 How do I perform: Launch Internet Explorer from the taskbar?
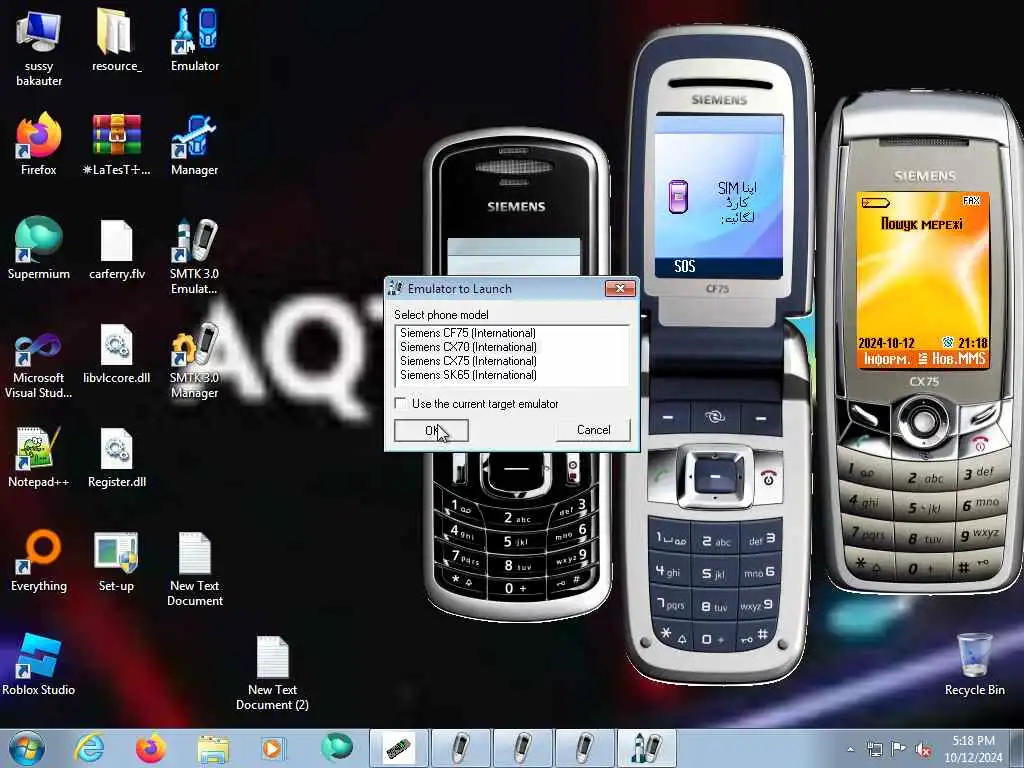coord(89,748)
